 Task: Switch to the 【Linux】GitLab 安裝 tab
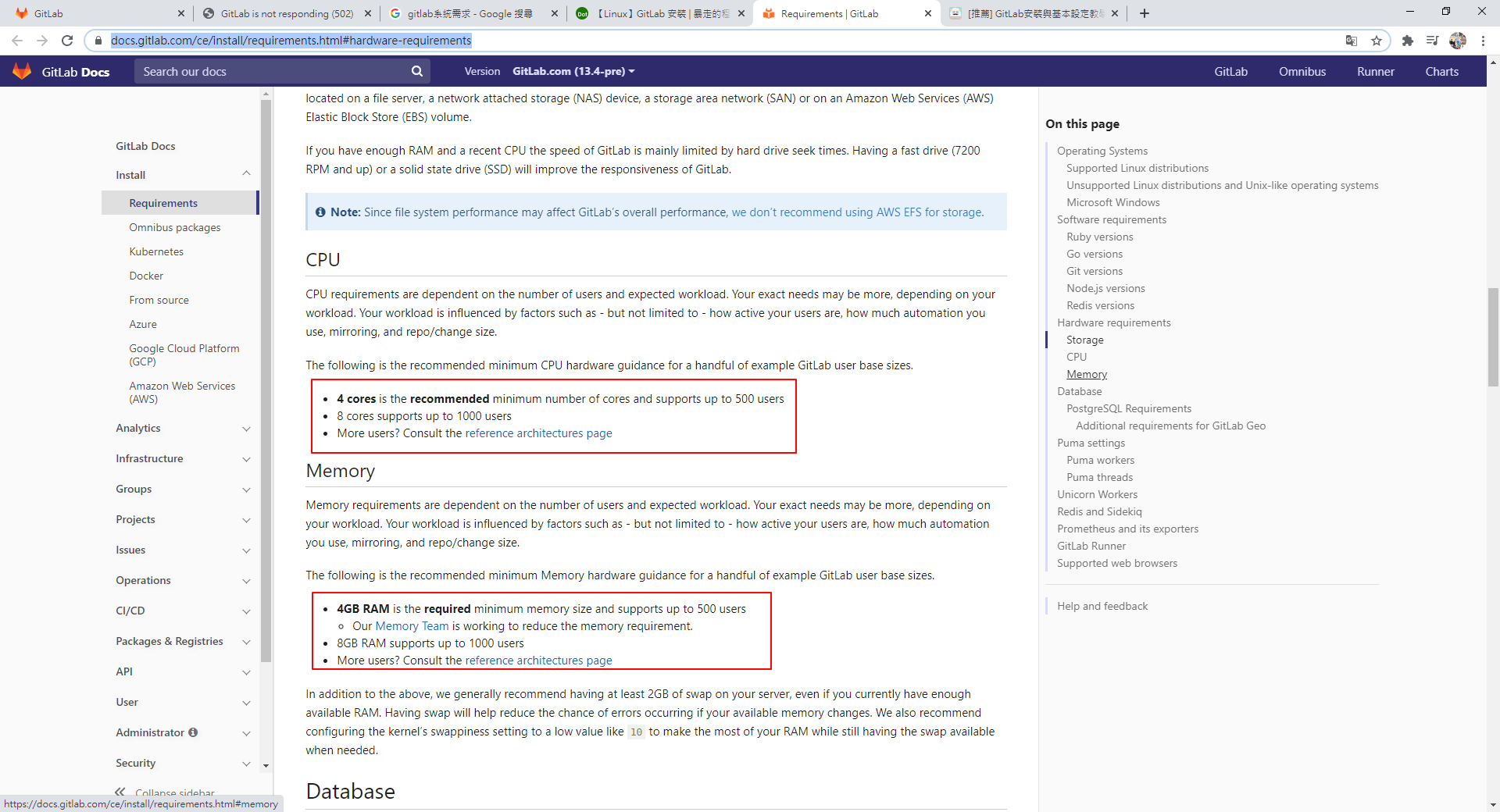click(x=659, y=13)
